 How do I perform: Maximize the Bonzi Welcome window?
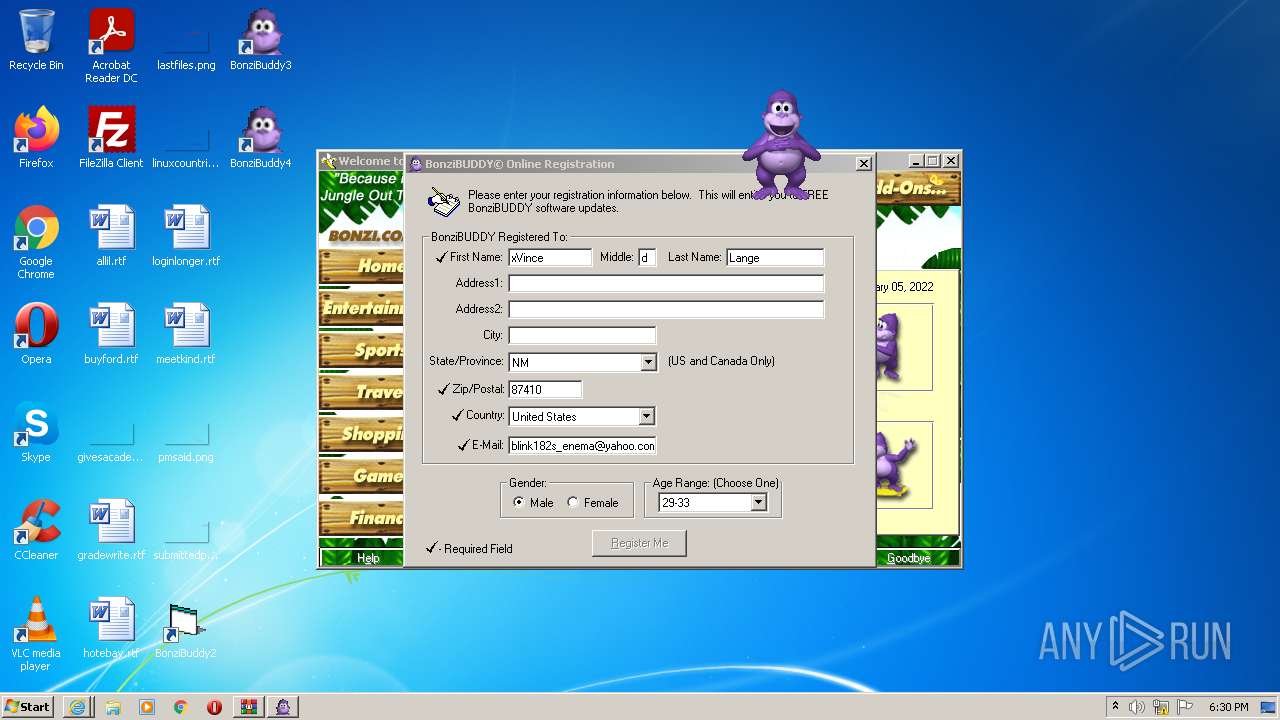coord(933,160)
